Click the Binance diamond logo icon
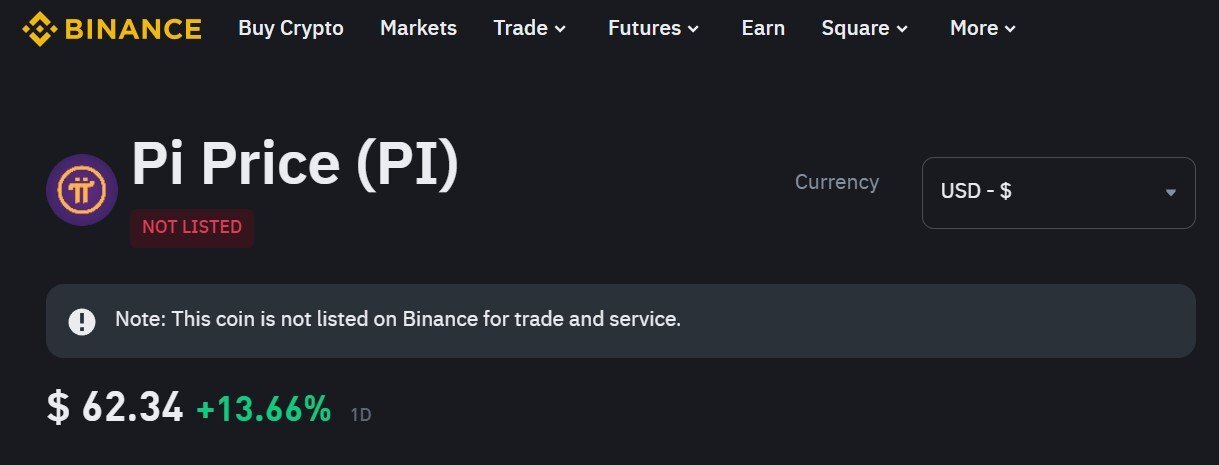Screen dimensions: 1219x465 pyautogui.click(x=39, y=29)
